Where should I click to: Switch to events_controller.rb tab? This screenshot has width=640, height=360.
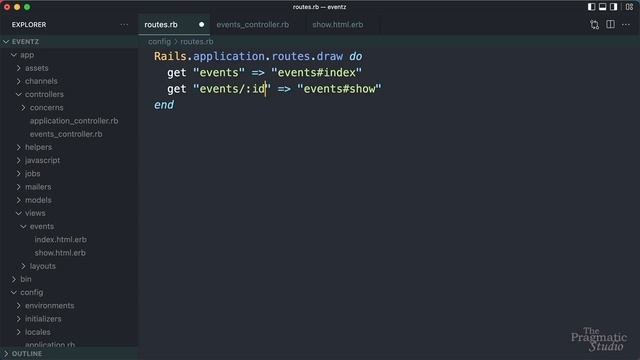click(253, 24)
